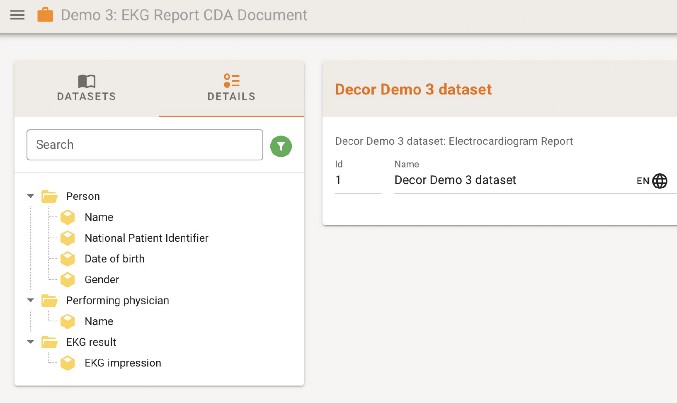
Task: Open the hamburger navigation menu
Action: [17, 16]
